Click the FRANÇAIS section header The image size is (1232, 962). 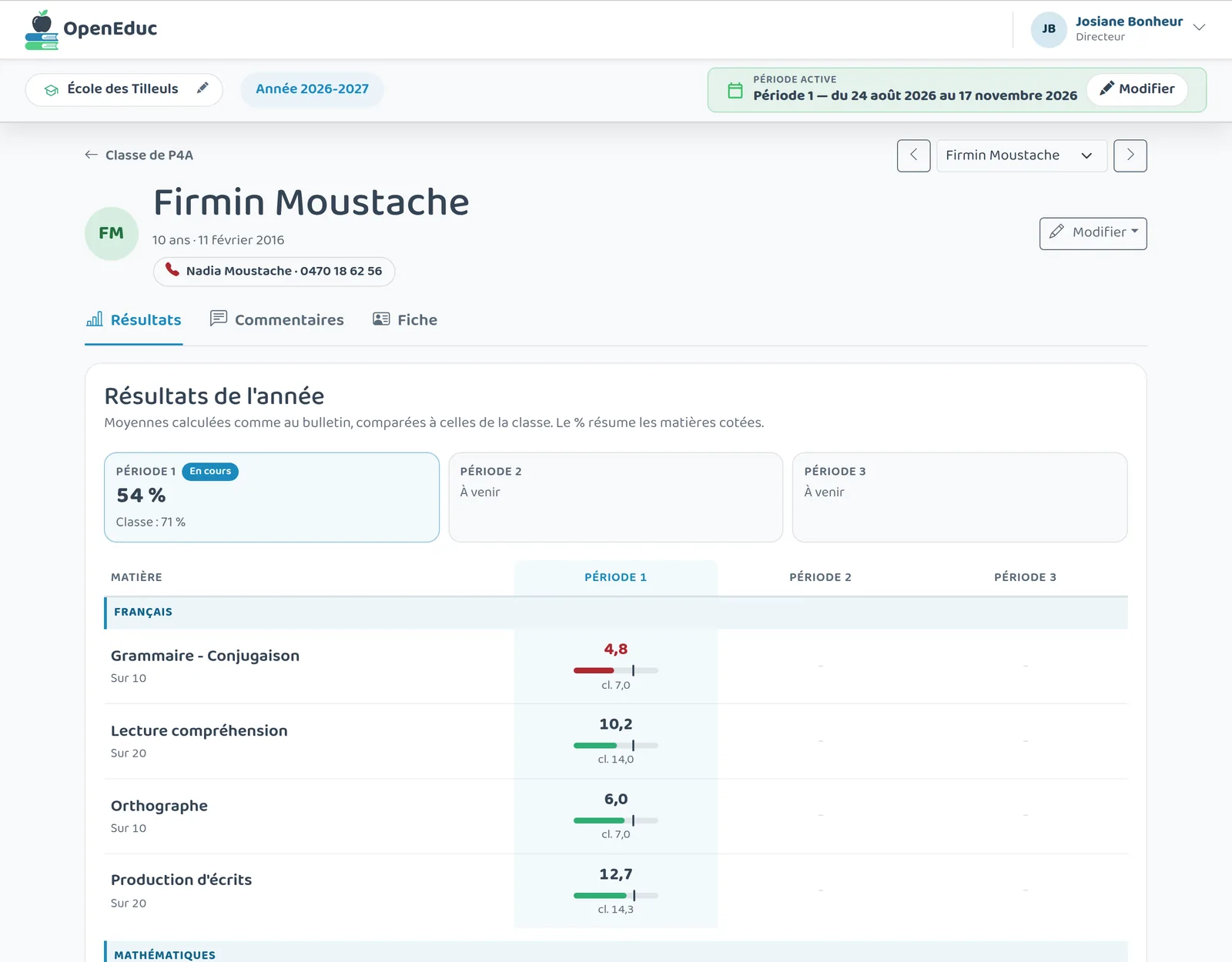[x=616, y=613]
